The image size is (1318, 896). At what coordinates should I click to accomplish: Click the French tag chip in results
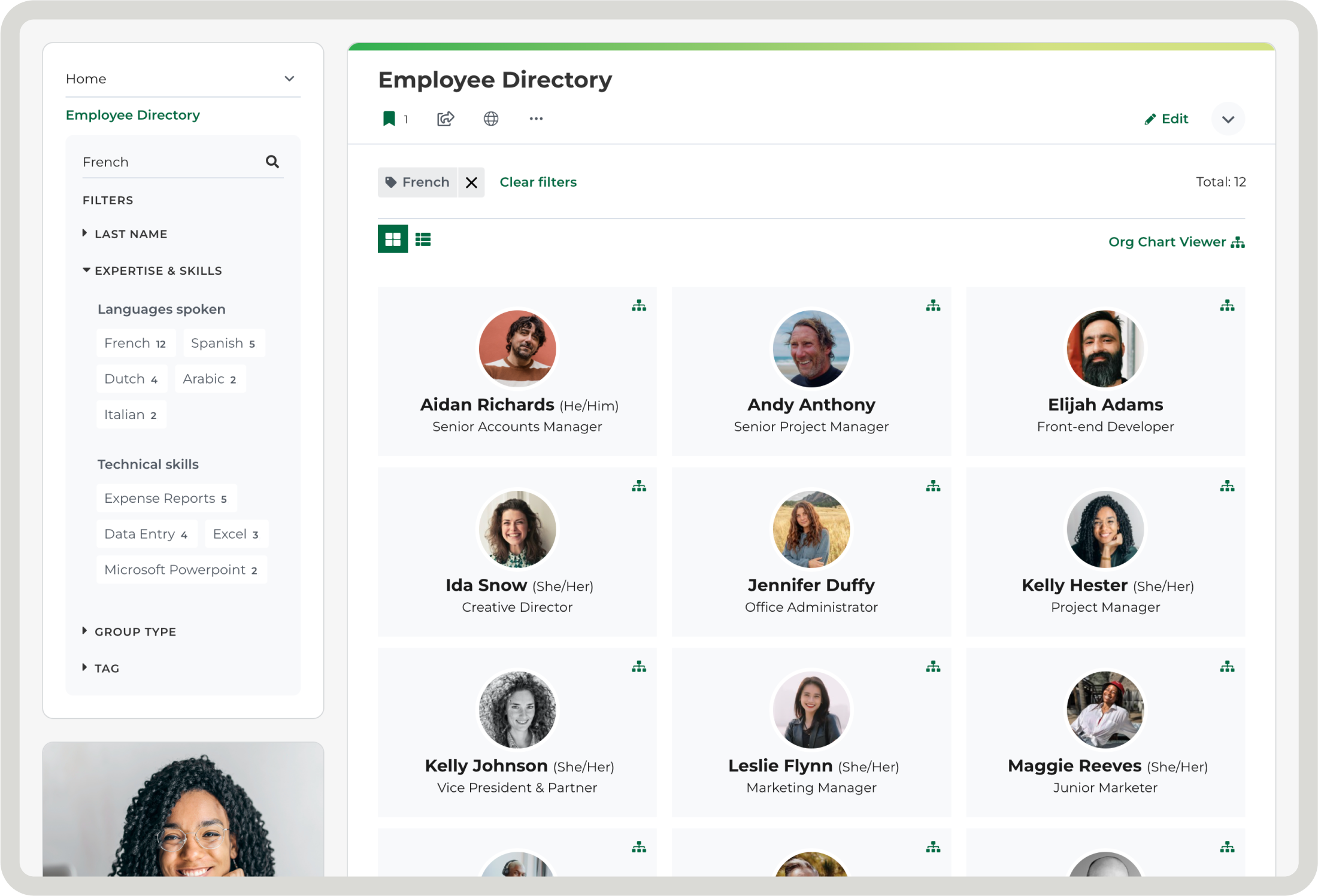[417, 183]
